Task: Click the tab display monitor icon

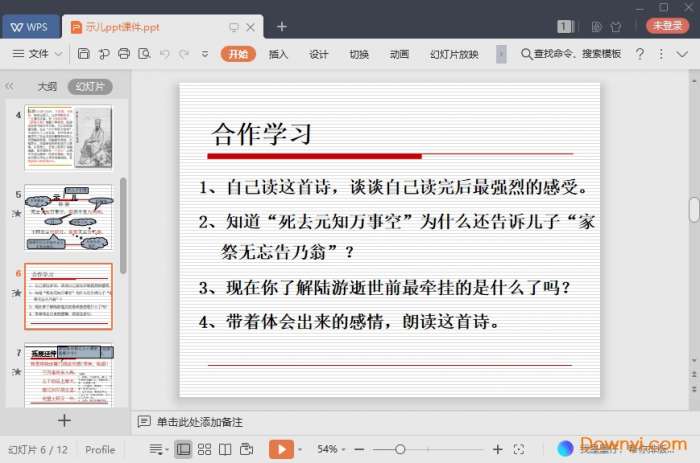Action: click(x=233, y=27)
